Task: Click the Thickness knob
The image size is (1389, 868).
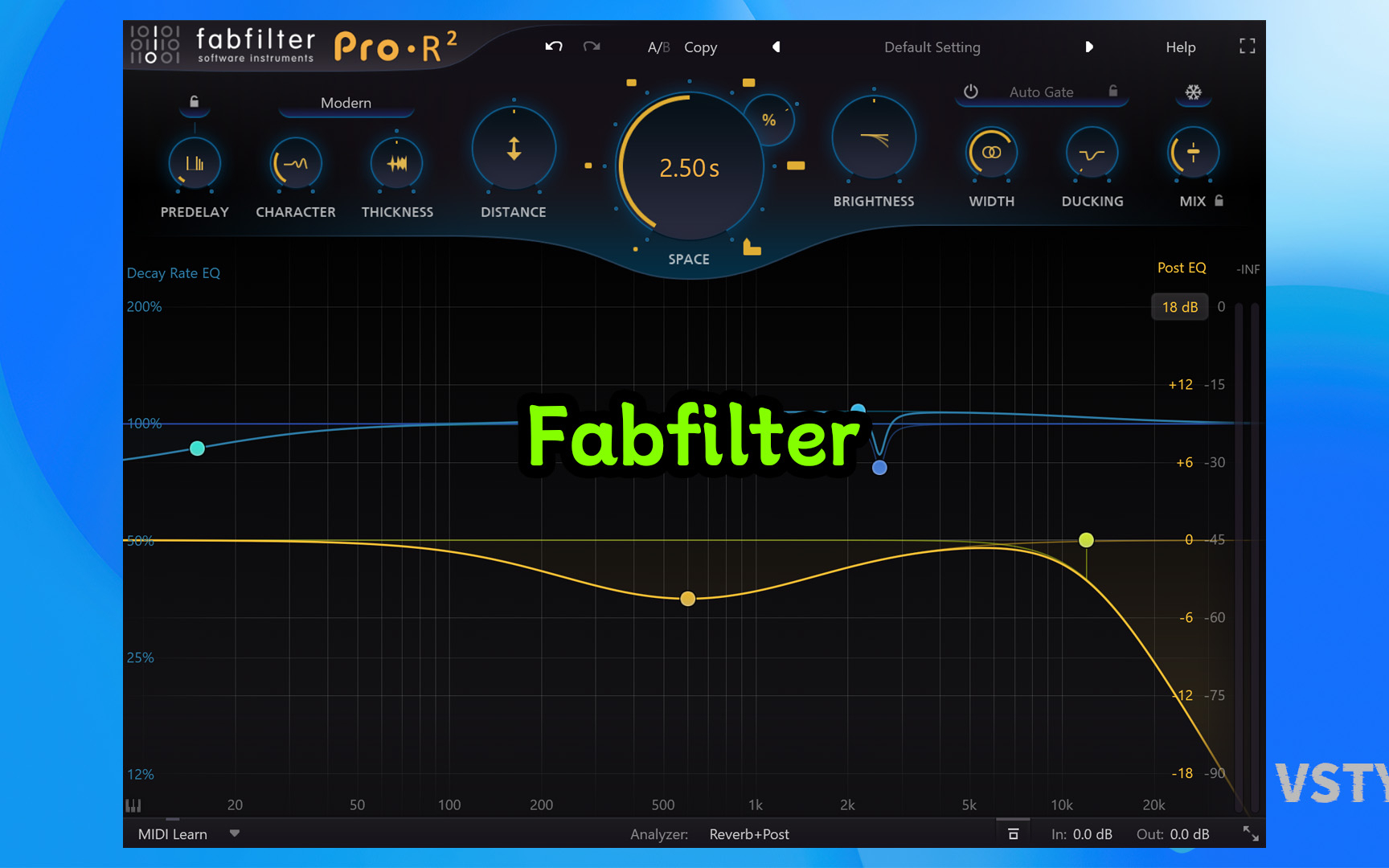Action: coord(396,163)
